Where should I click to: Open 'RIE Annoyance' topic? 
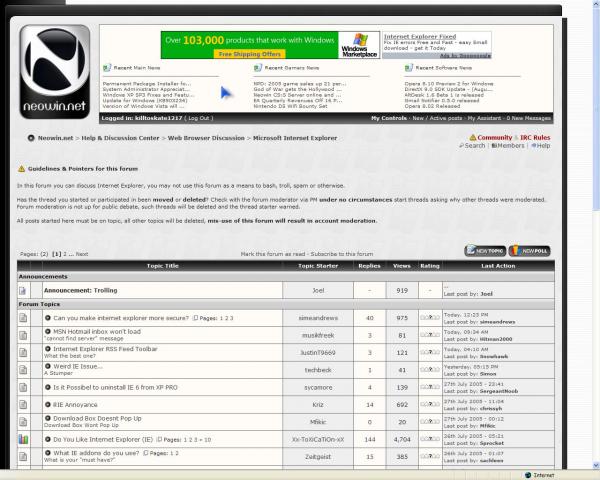[75, 405]
